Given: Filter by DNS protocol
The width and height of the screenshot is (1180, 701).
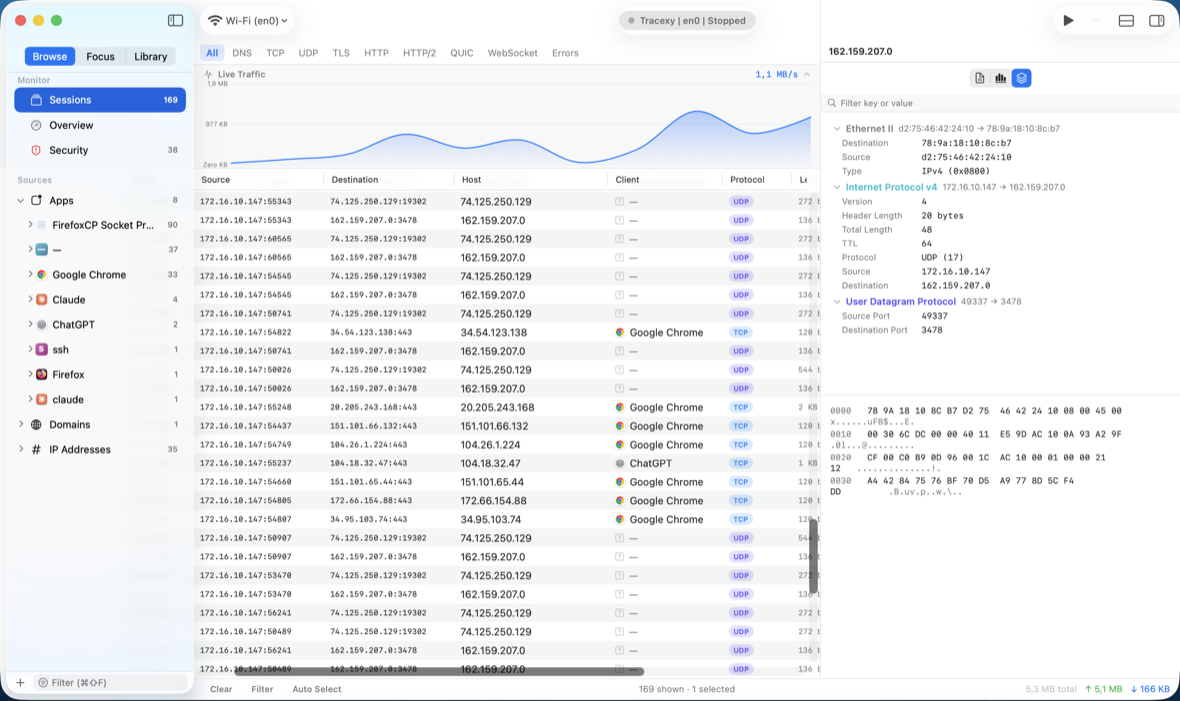Looking at the screenshot, I should point(242,53).
